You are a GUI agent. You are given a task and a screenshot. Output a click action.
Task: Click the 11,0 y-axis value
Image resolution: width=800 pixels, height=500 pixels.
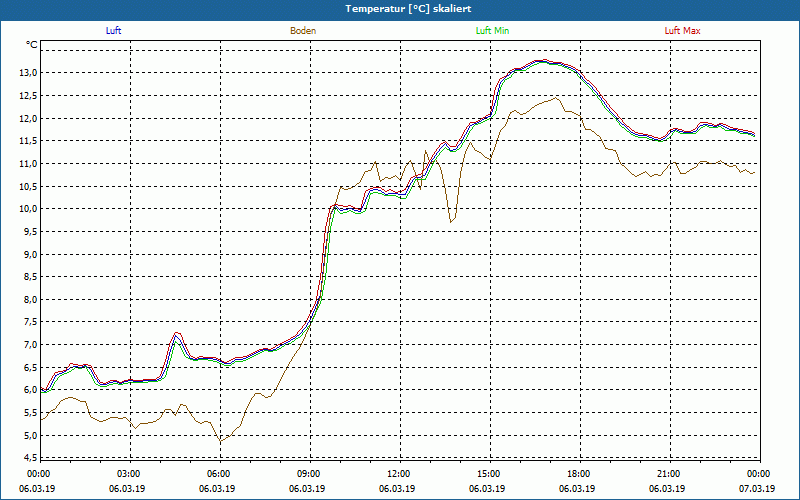[29, 164]
